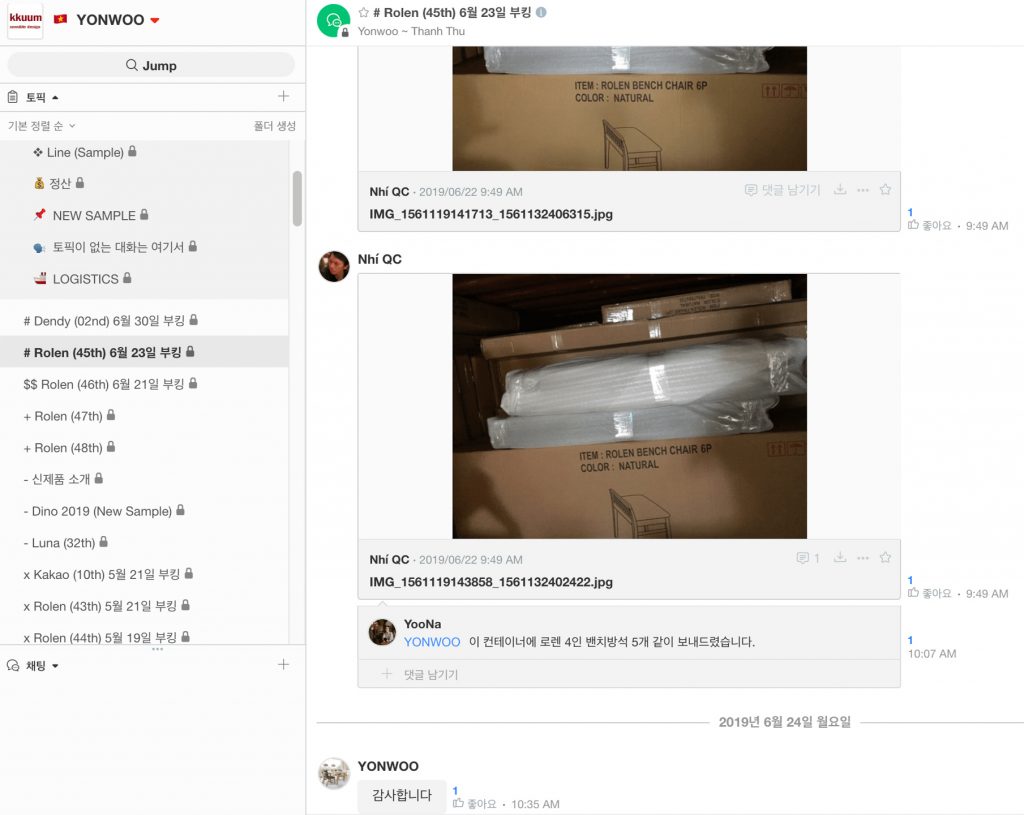The height and width of the screenshot is (815, 1024).
Task: Open the Jump search field
Action: point(151,65)
